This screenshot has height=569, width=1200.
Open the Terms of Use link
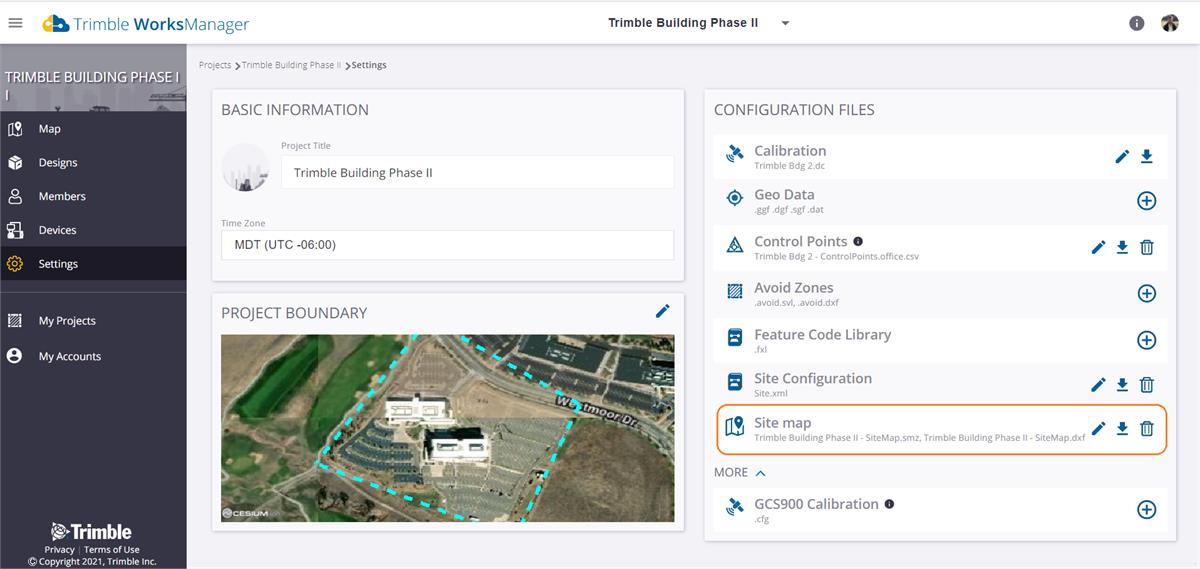pyautogui.click(x=112, y=549)
